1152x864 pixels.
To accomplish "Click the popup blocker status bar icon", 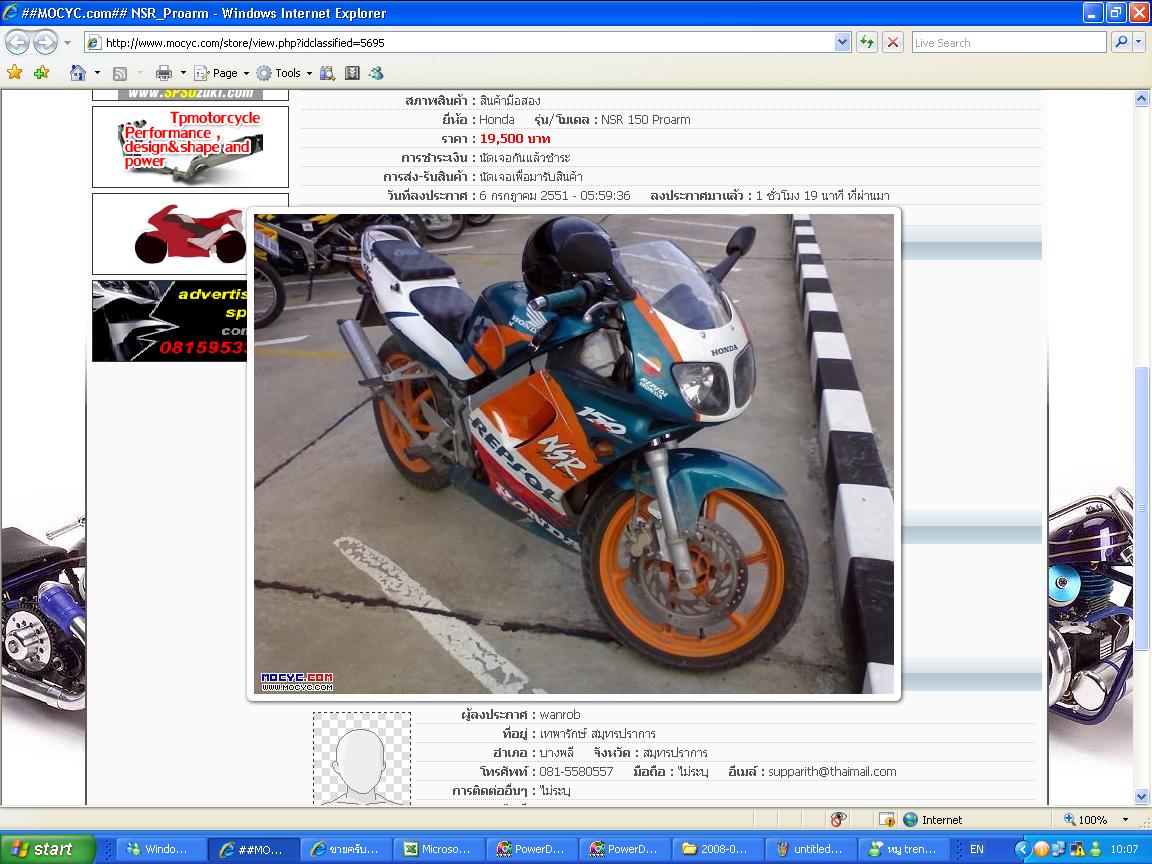I will (838, 819).
